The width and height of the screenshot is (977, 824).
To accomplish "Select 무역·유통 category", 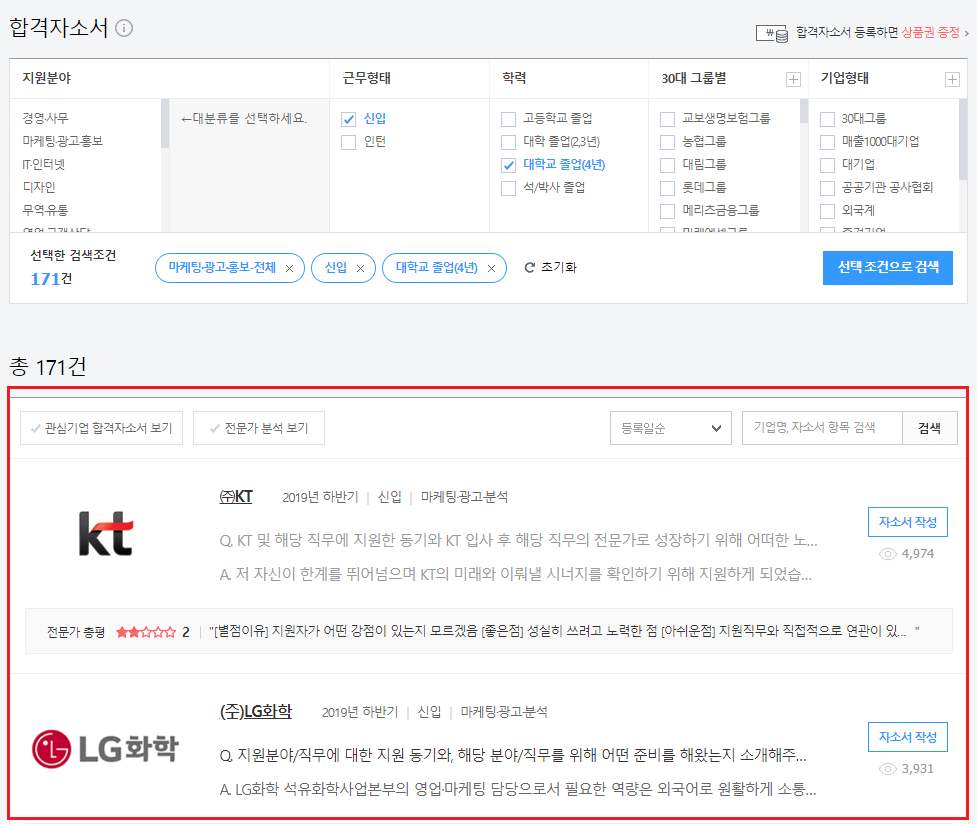I will (45, 210).
